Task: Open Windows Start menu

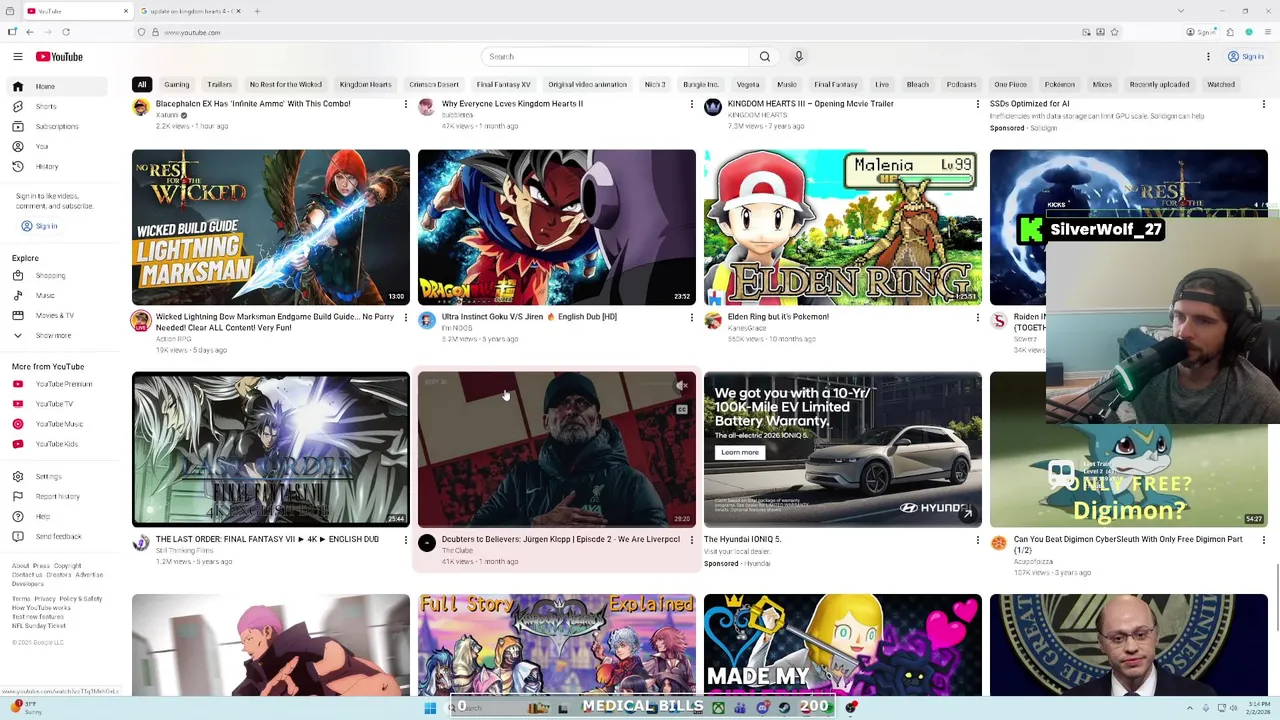Action: coord(430,708)
